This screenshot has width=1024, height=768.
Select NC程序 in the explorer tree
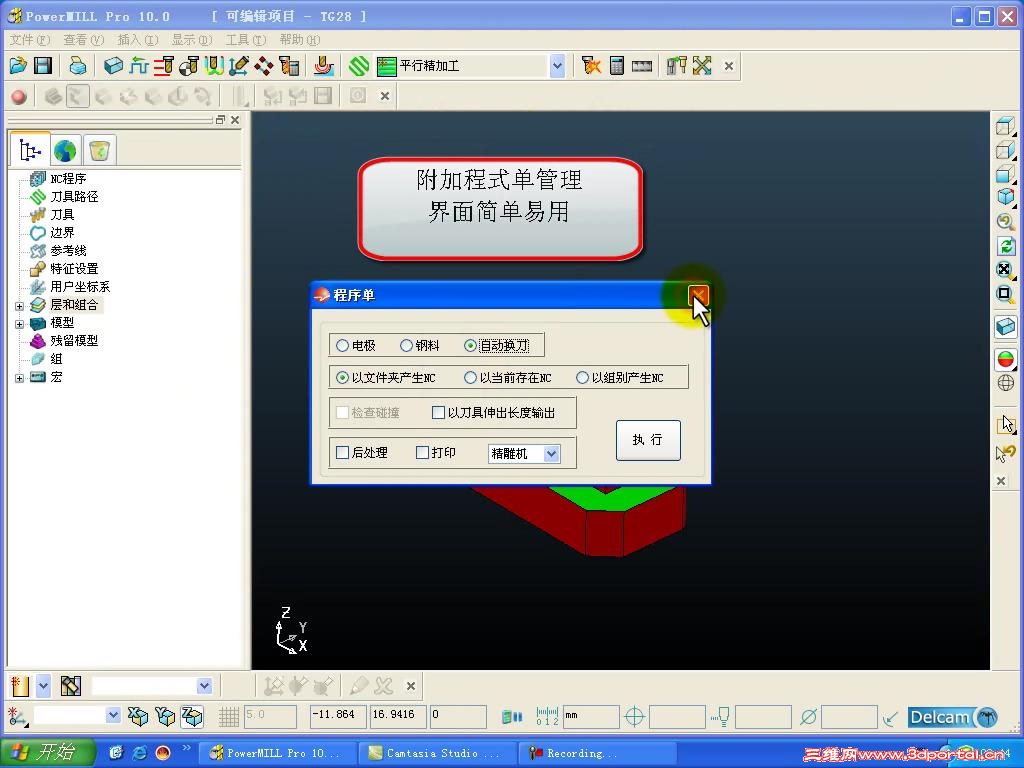[68, 178]
